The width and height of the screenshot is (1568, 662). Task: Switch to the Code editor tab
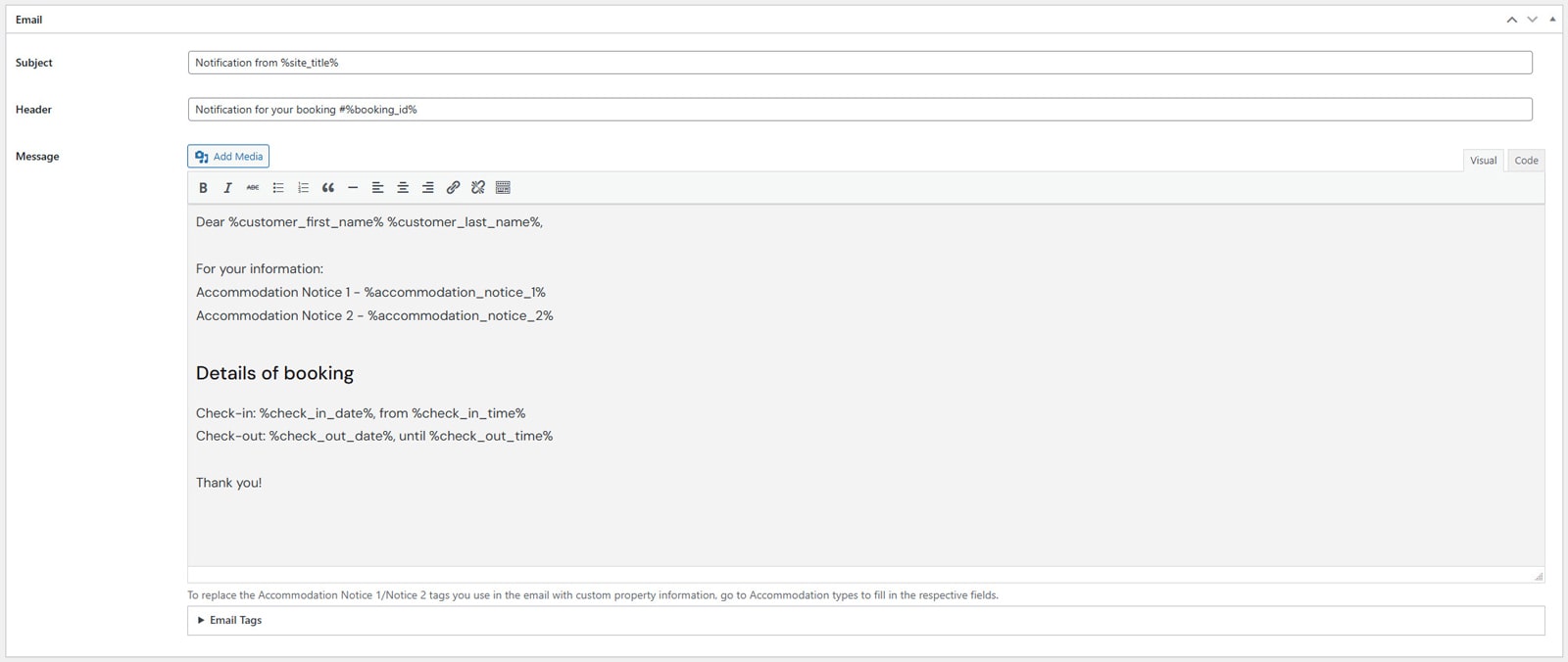pos(1526,161)
